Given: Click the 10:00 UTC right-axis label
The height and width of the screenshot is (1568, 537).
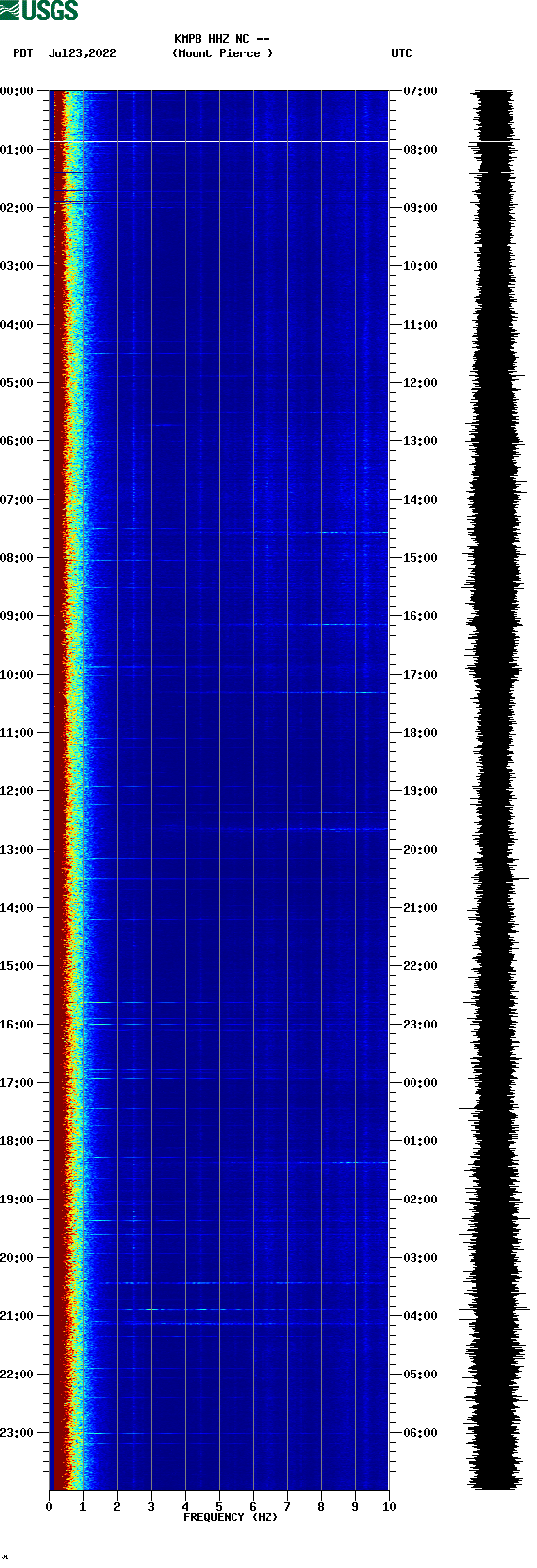Looking at the screenshot, I should [420, 266].
